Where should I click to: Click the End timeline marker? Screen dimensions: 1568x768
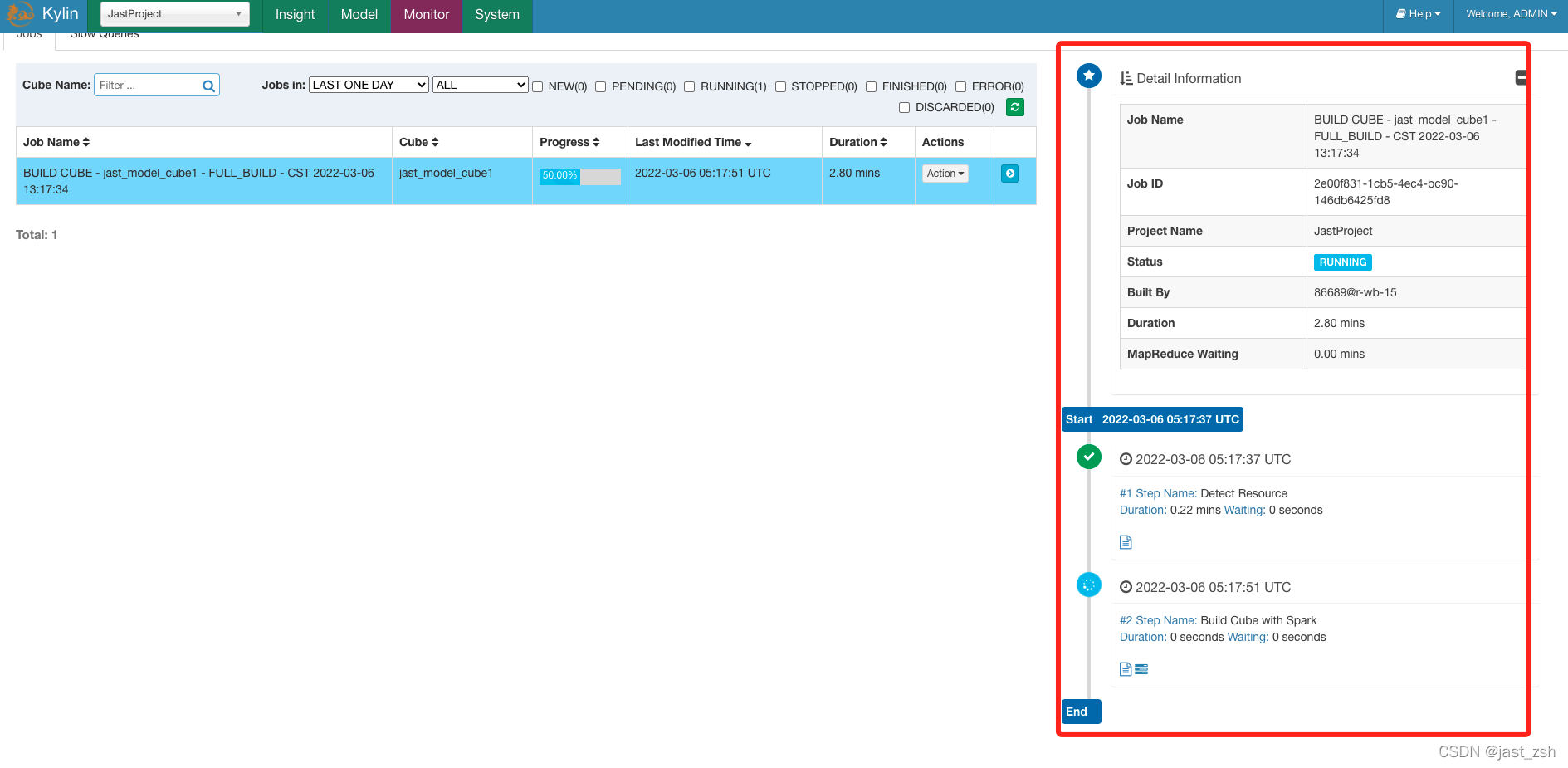pyautogui.click(x=1081, y=712)
